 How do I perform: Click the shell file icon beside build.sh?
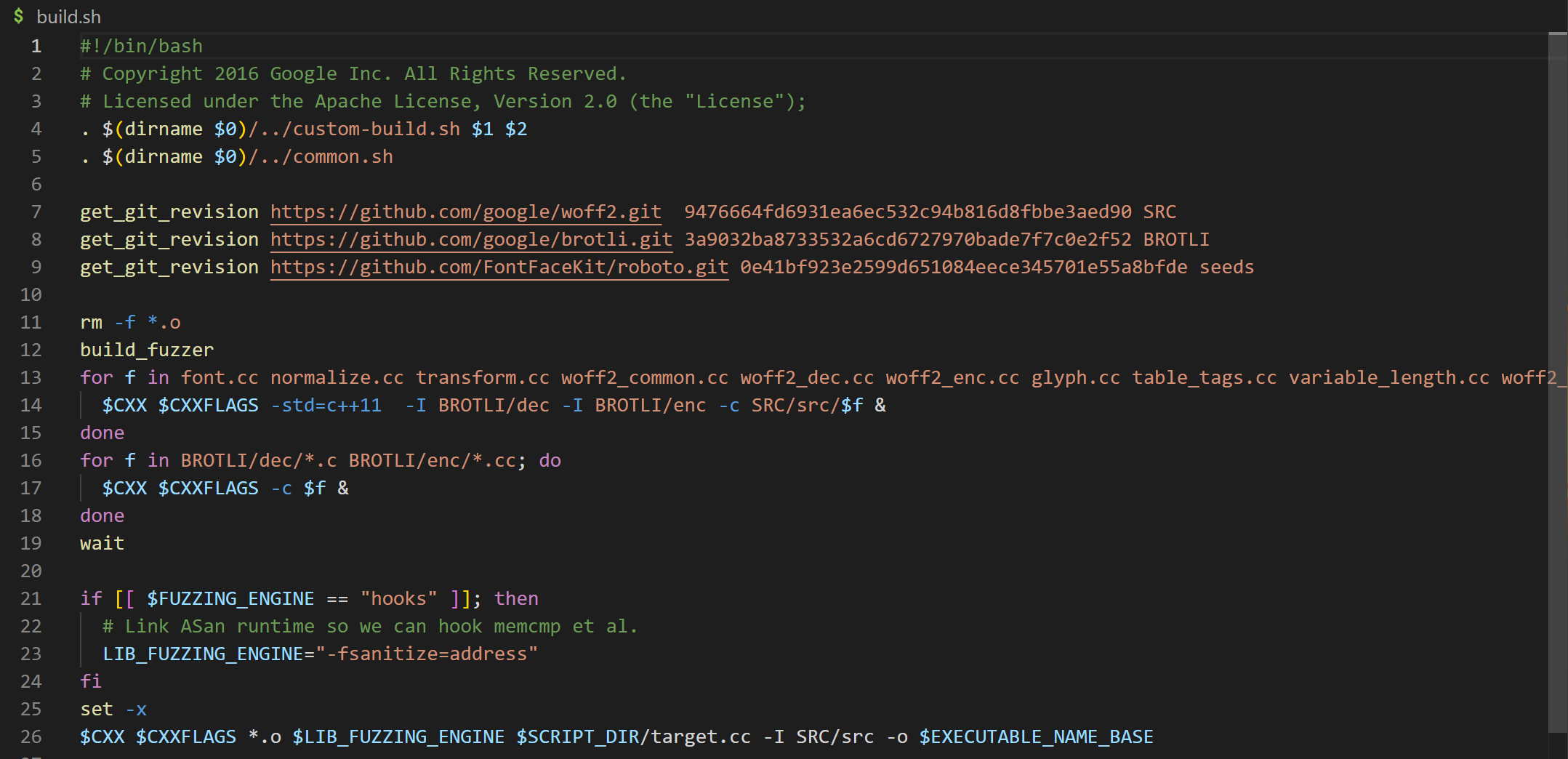(18, 16)
